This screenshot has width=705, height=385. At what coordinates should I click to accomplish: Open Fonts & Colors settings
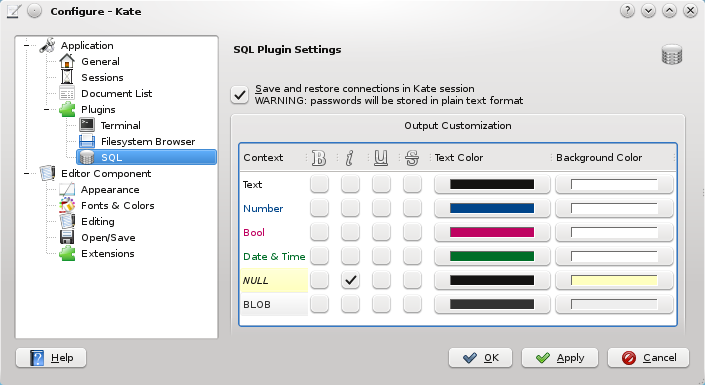pyautogui.click(x=117, y=206)
